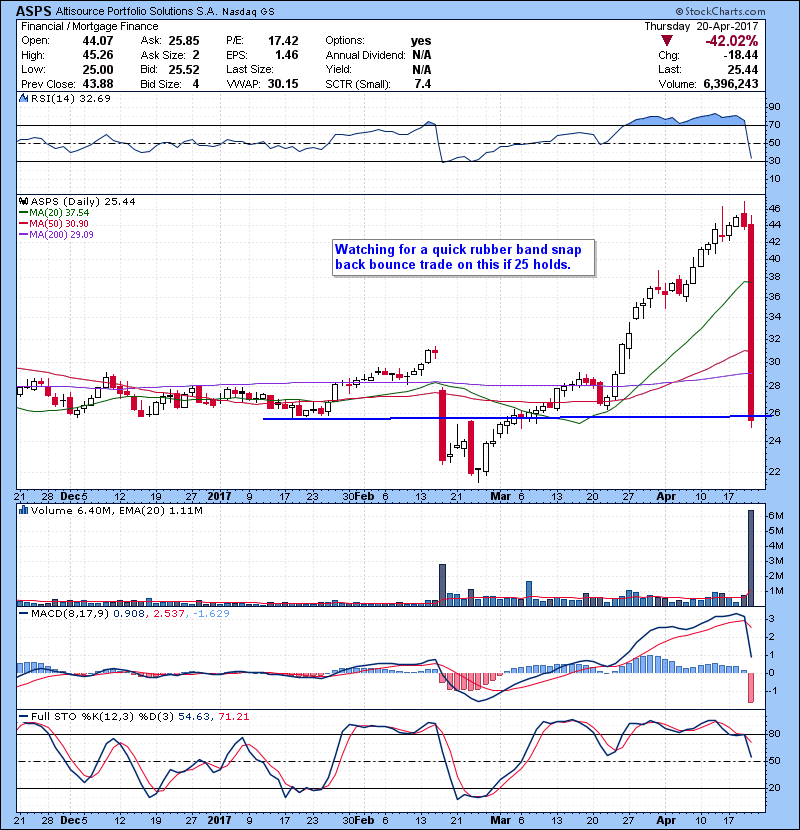
Task: Click the red down-triangle change indicator
Action: 667,40
